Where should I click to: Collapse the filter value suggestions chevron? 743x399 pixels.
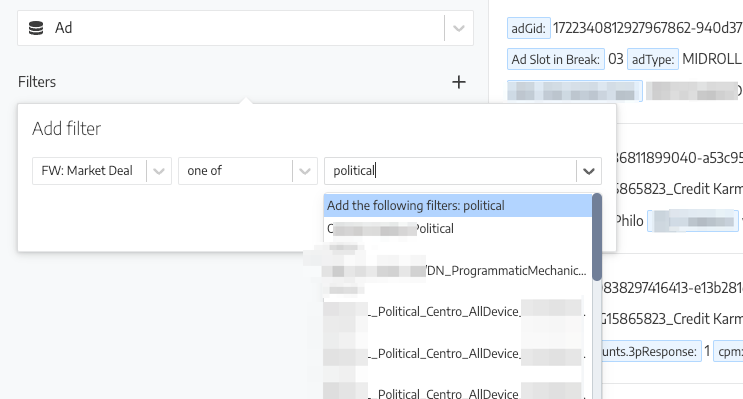tap(589, 171)
